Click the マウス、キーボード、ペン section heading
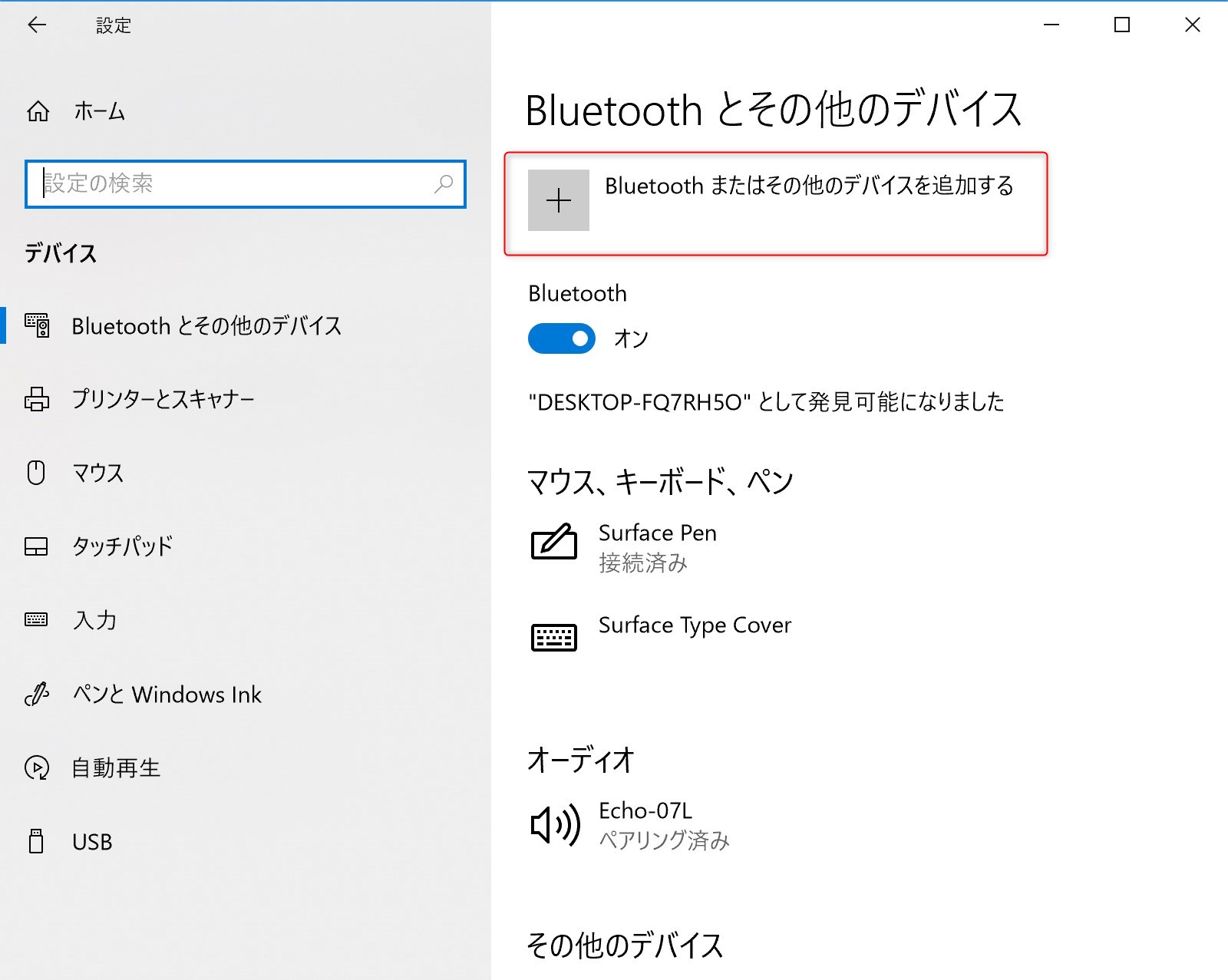The image size is (1228, 980). (660, 482)
